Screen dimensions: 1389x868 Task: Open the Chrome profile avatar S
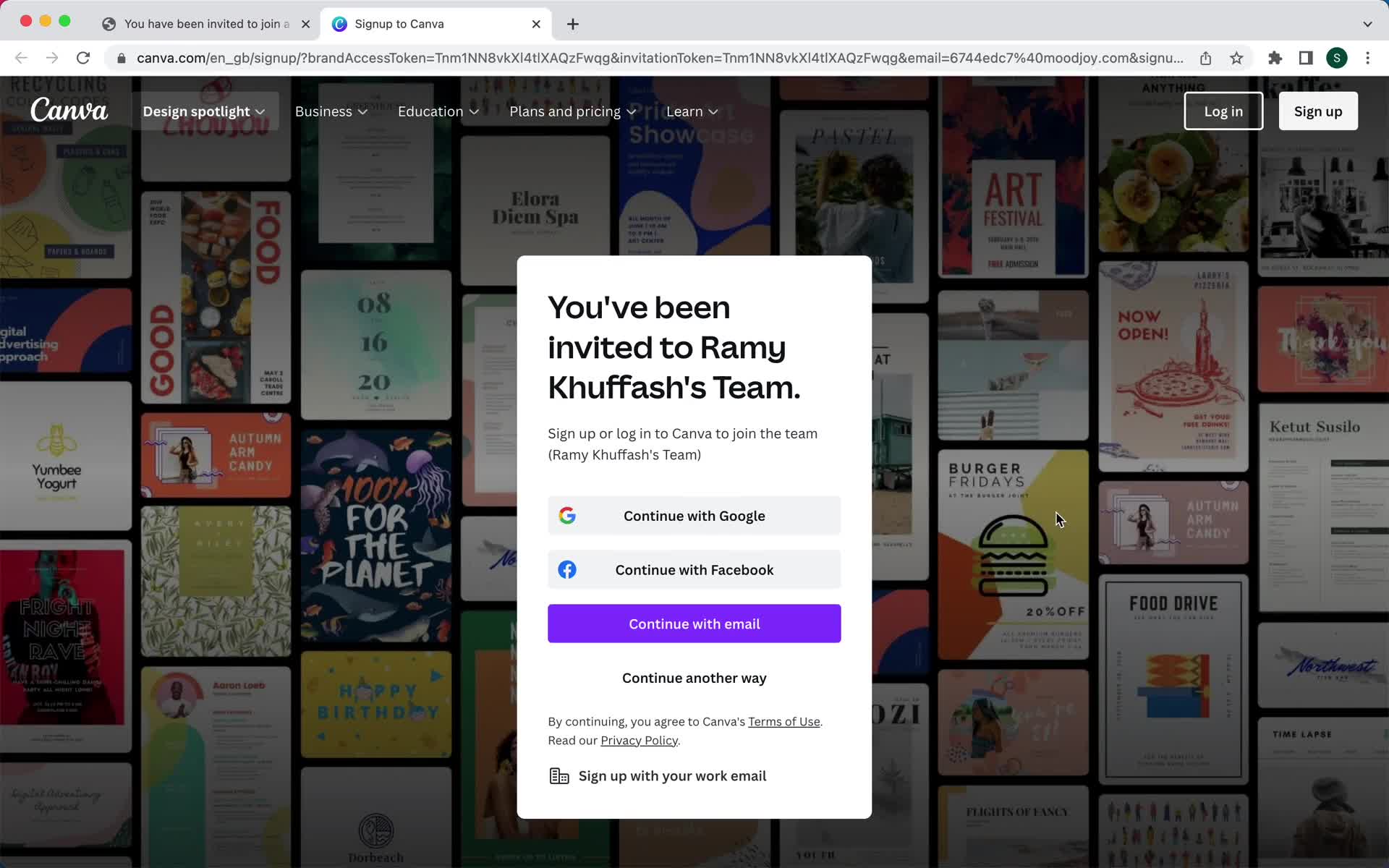pos(1336,58)
